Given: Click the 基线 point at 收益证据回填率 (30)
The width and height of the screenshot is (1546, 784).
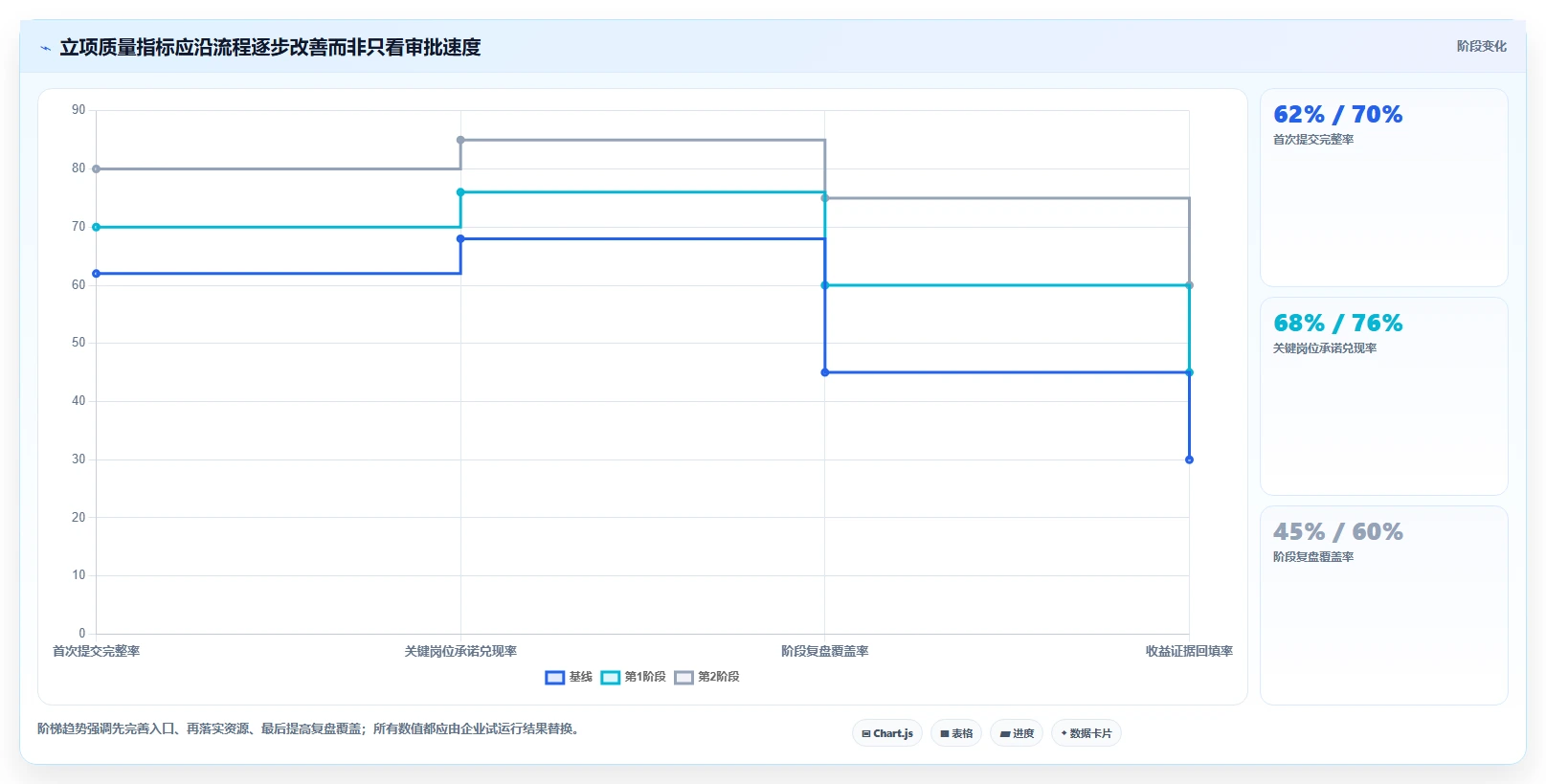Looking at the screenshot, I should (1189, 459).
